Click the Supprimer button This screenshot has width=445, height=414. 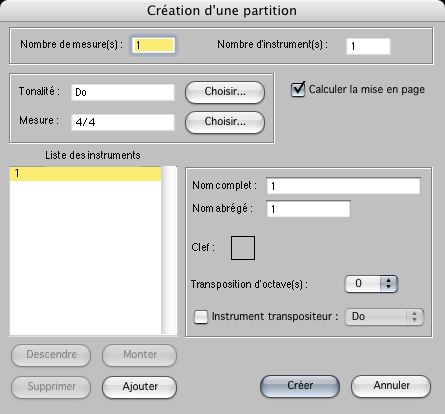click(51, 387)
